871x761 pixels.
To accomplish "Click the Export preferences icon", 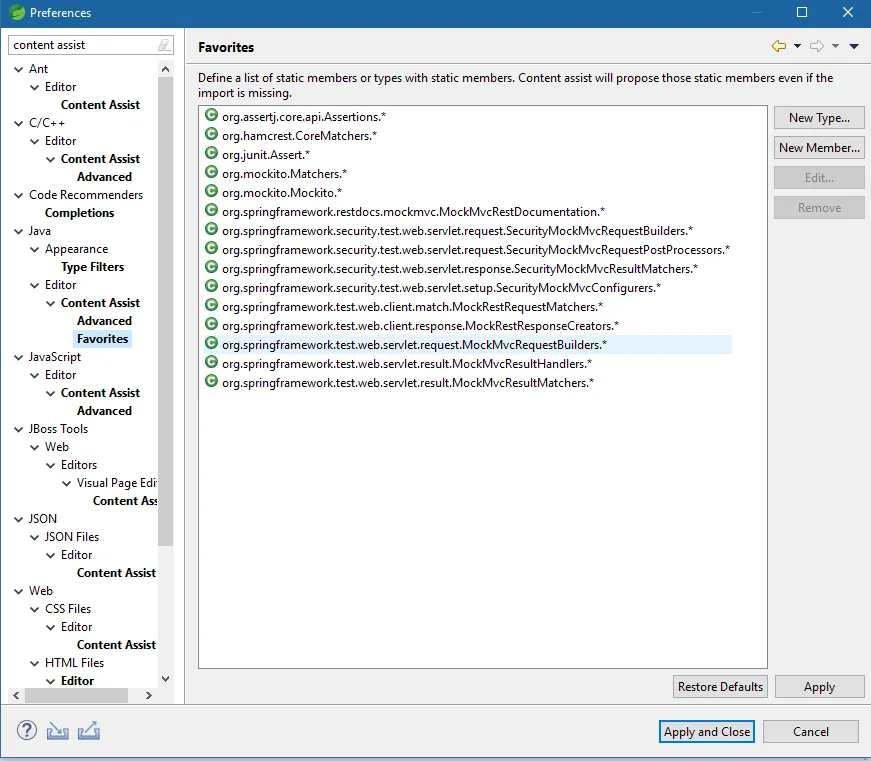I will point(88,731).
